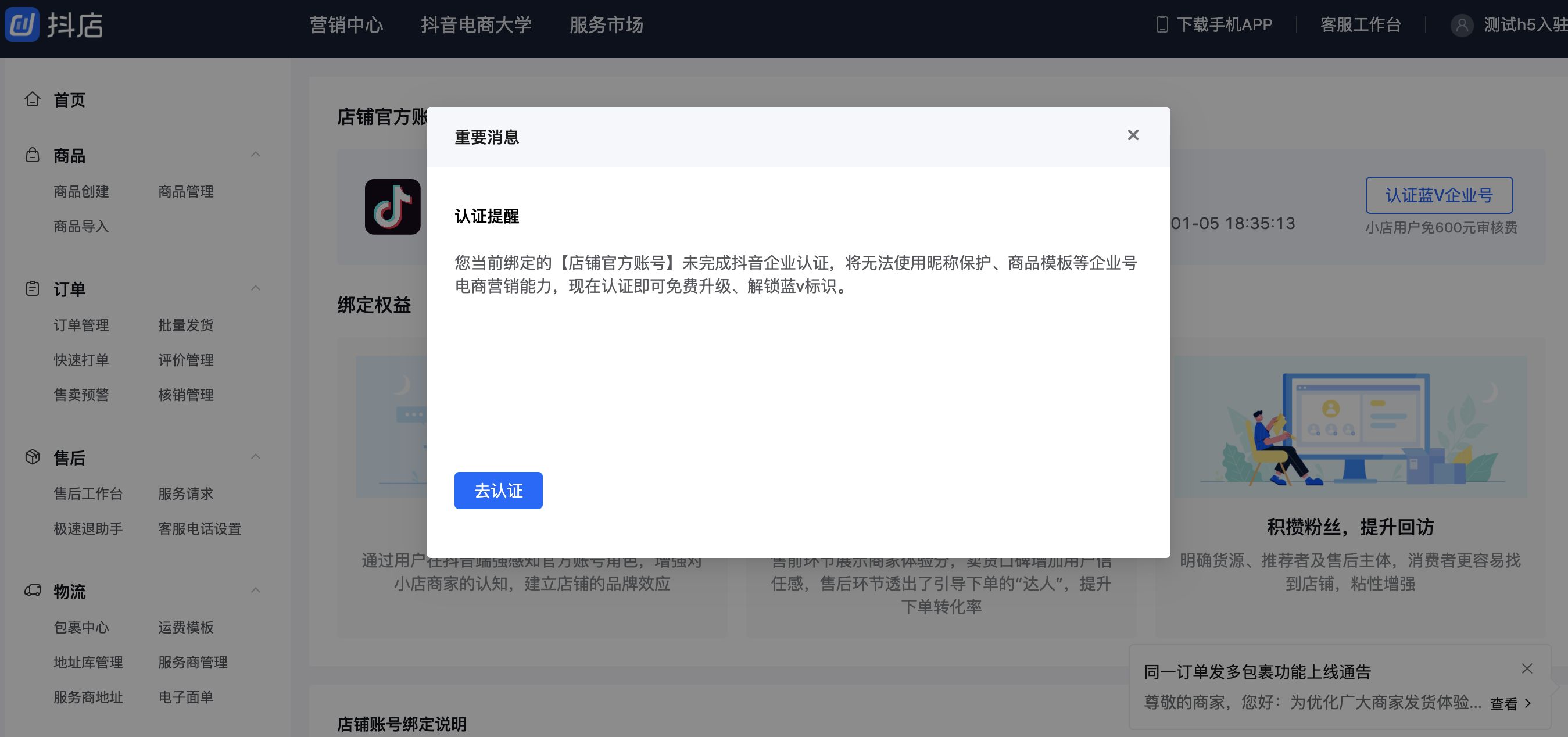Open 售卖预警 in sidebar
Screen dimensions: 1568x737
click(x=81, y=395)
